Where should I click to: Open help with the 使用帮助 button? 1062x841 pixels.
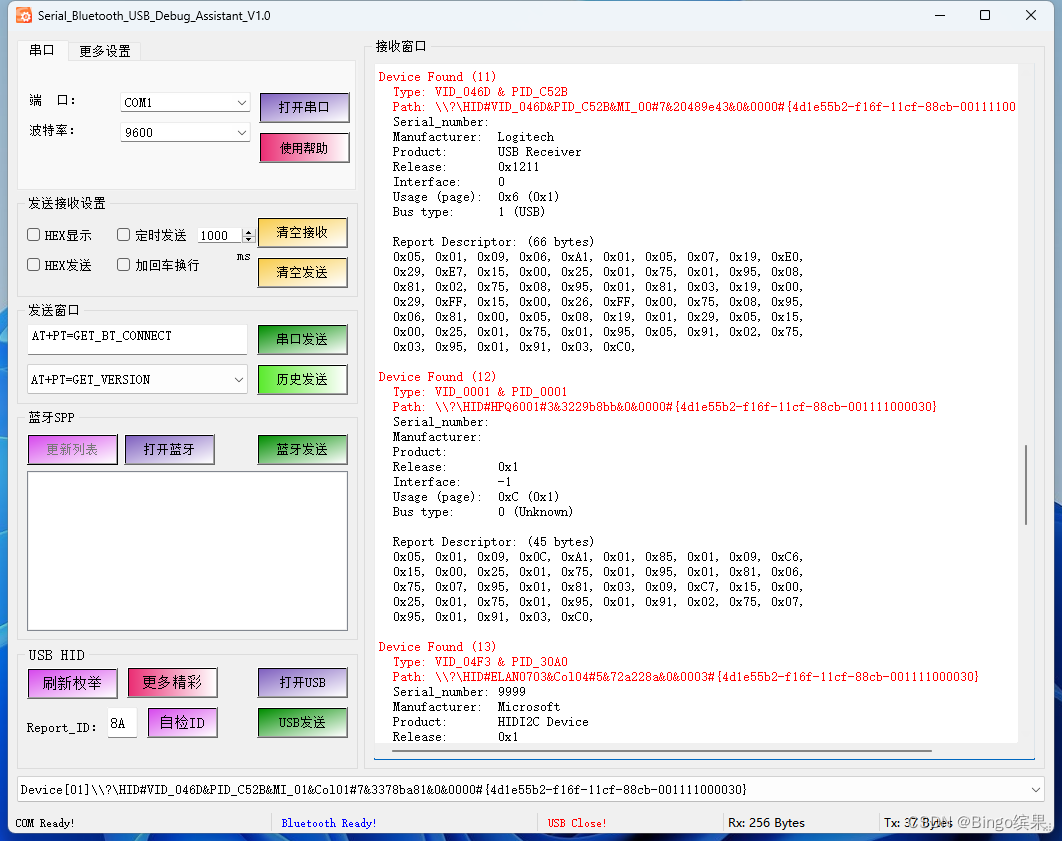pyautogui.click(x=304, y=148)
